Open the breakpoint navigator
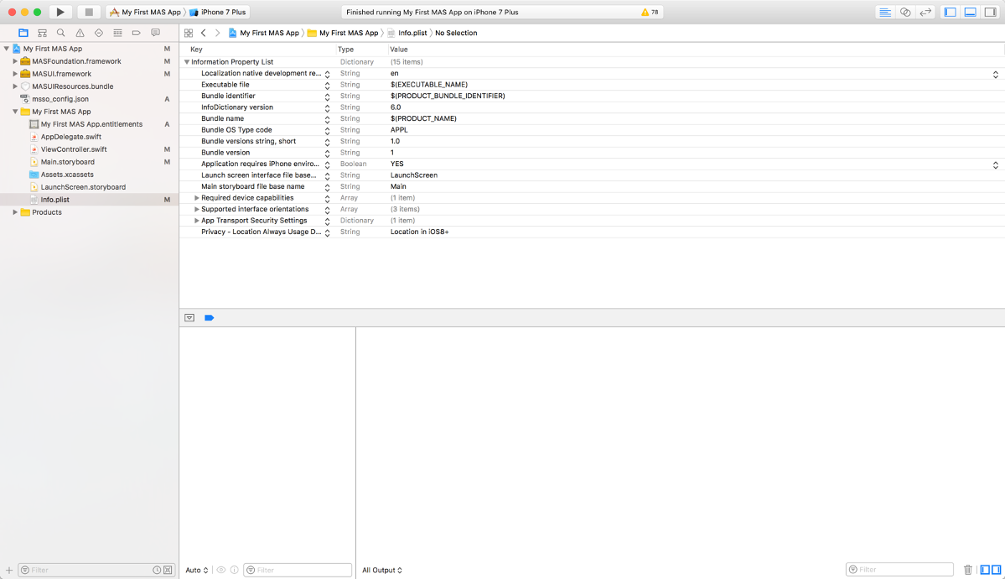Viewport: 1005px width, 579px height. pos(136,33)
